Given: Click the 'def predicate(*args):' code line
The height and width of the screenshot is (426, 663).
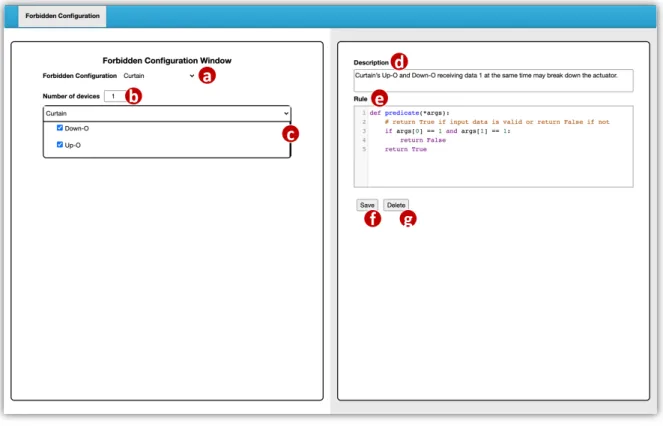Looking at the screenshot, I should point(409,113).
